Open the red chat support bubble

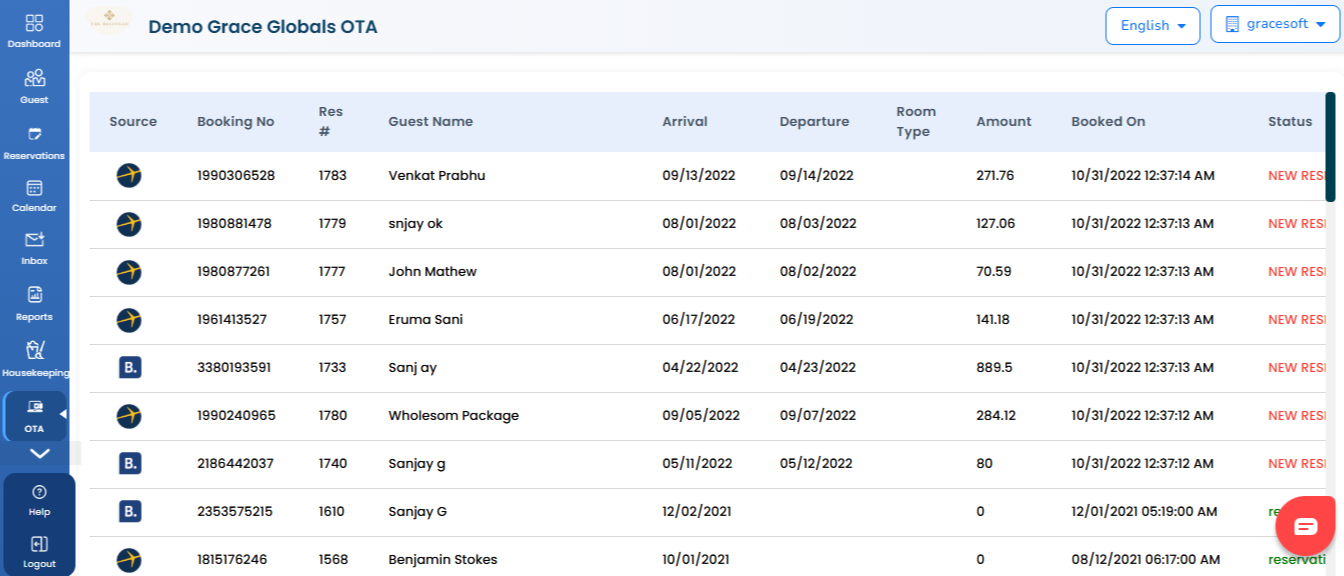coord(1306,526)
